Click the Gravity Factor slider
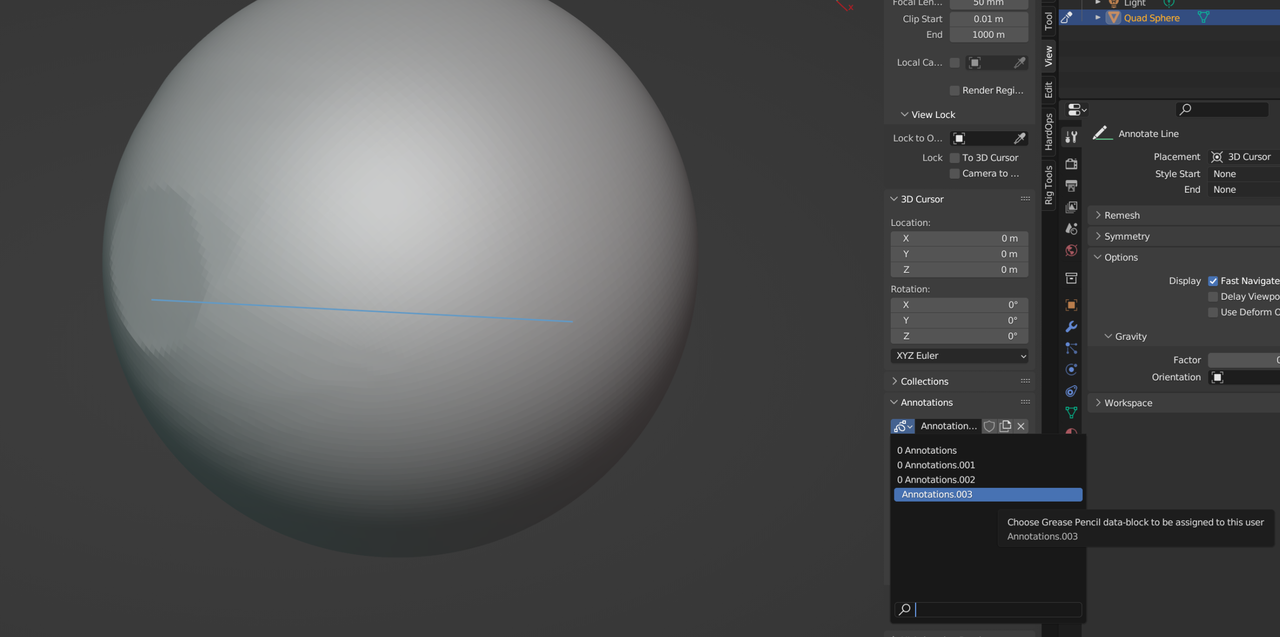The image size is (1280, 637). coord(1243,360)
